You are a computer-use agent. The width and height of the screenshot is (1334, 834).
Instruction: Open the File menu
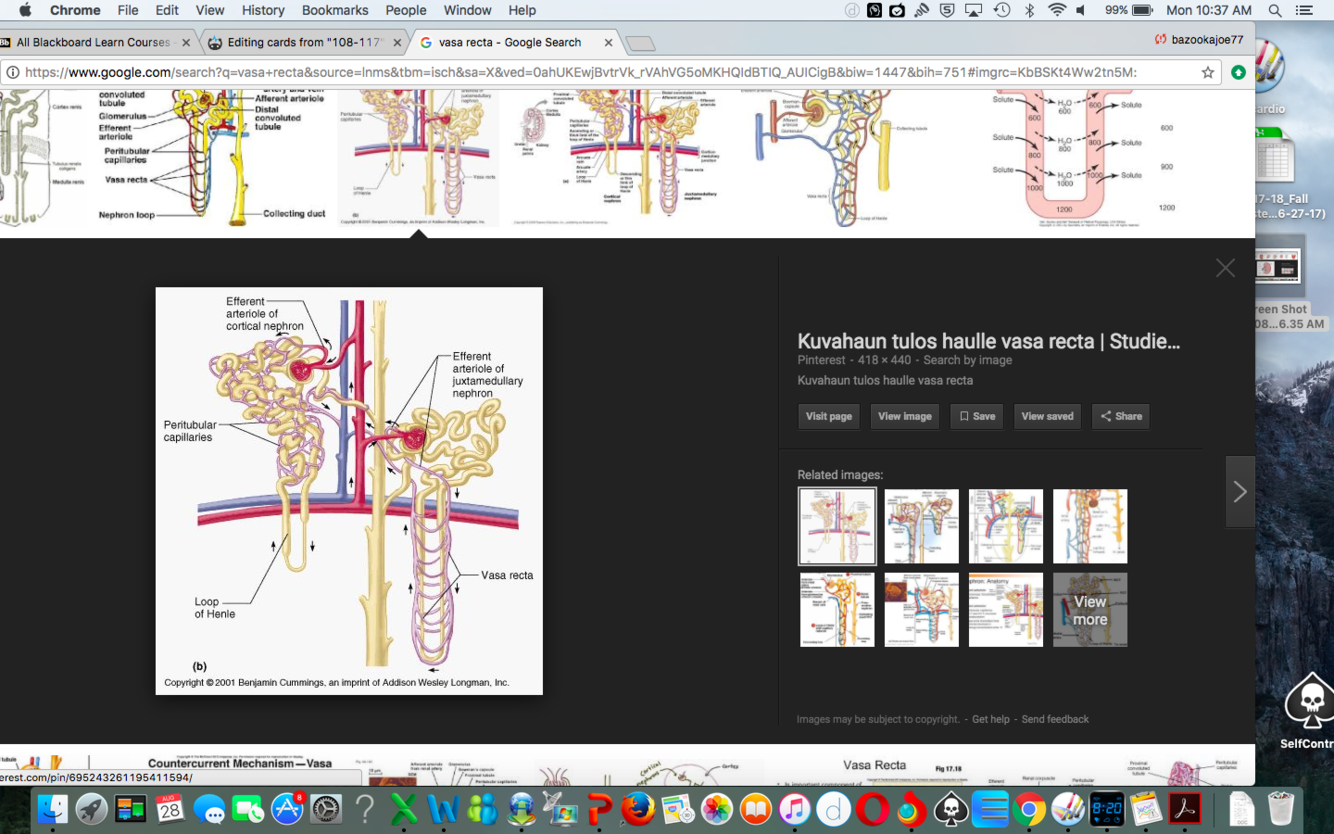pos(128,10)
